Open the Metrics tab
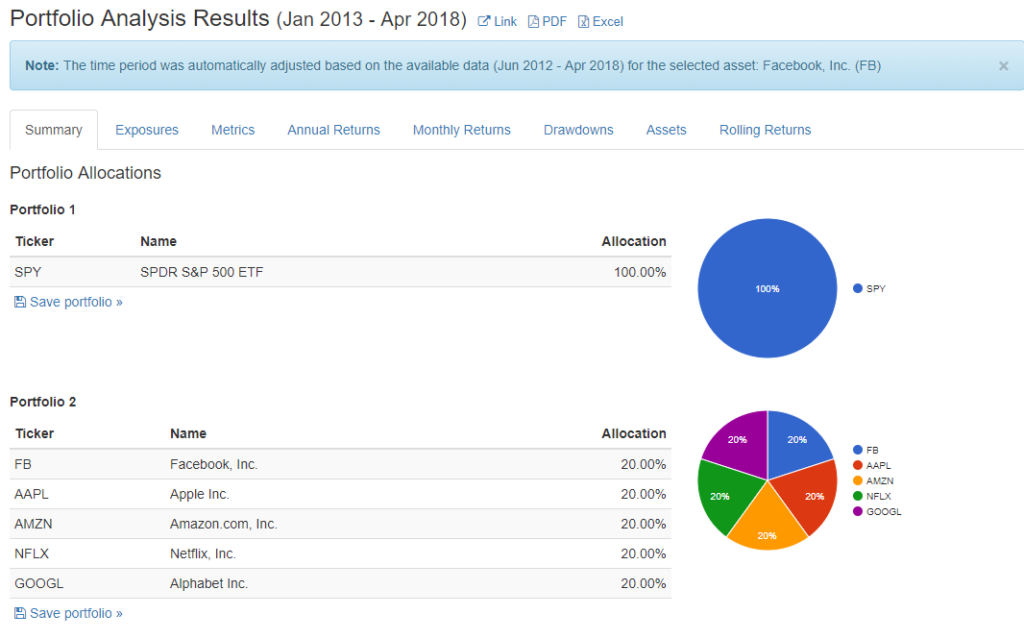This screenshot has width=1024, height=639. (x=233, y=130)
